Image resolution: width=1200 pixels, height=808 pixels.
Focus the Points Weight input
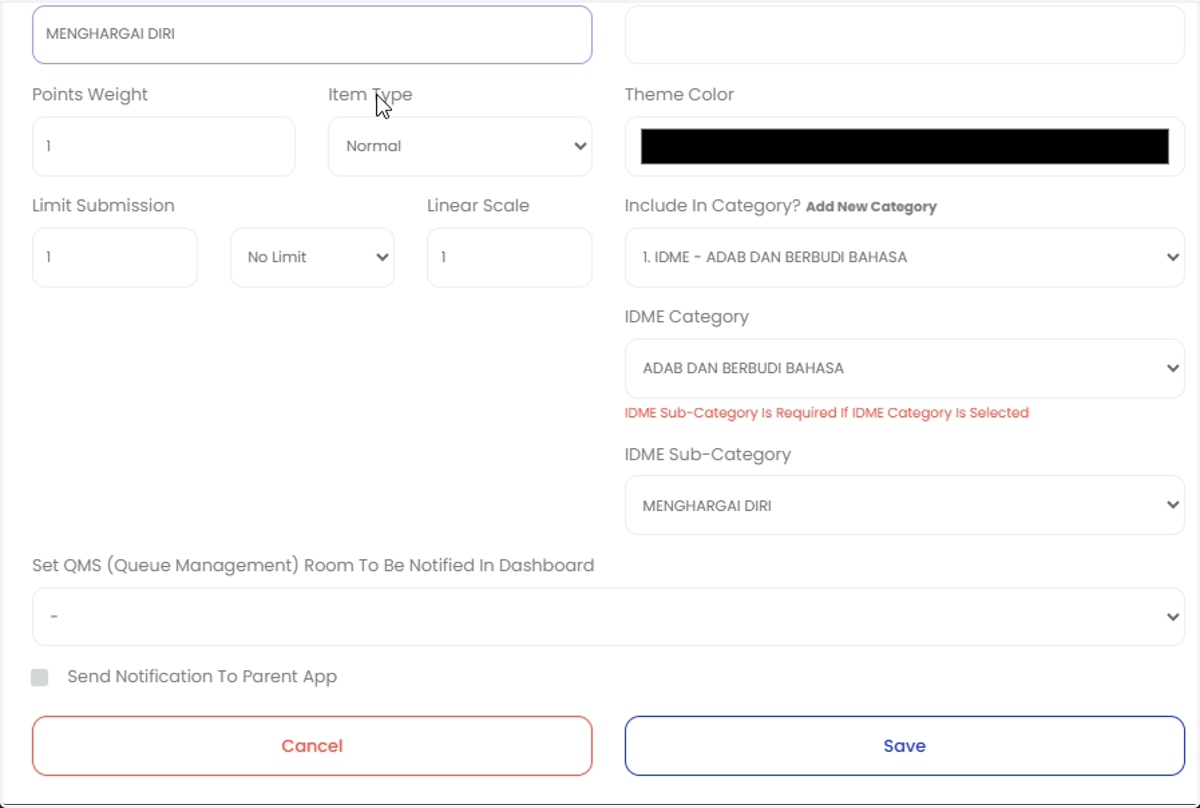[164, 146]
